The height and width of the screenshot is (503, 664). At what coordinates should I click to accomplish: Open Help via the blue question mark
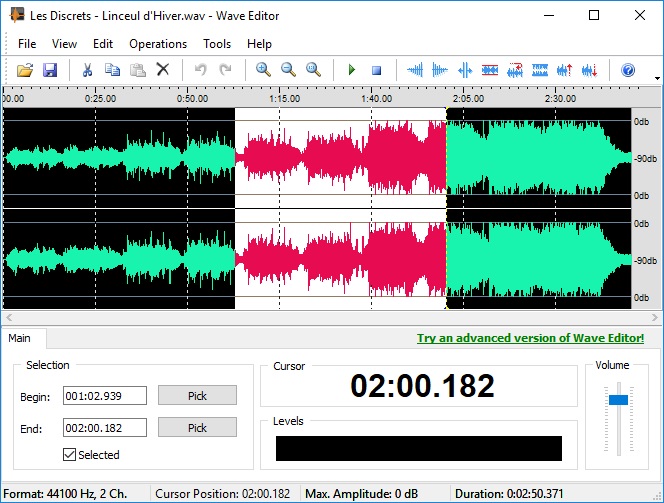coord(628,70)
